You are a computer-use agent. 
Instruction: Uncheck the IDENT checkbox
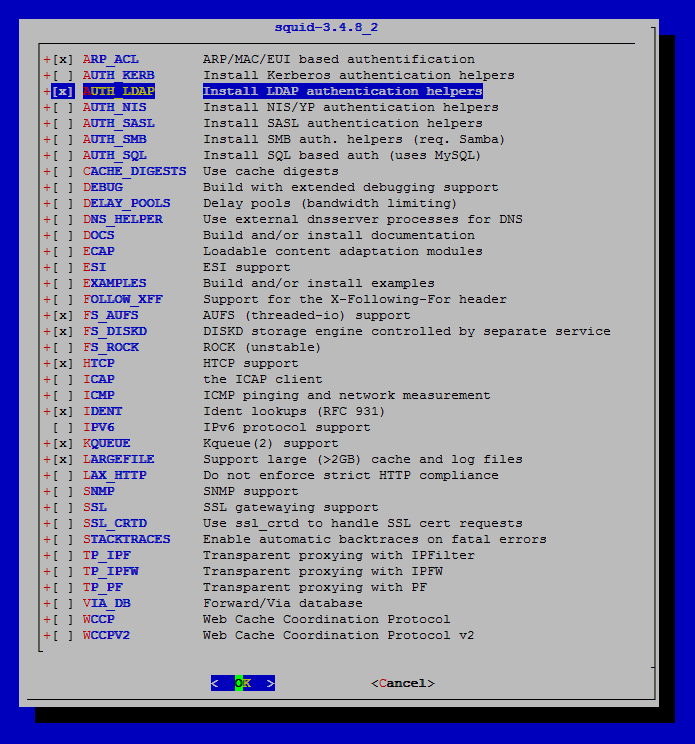63,411
